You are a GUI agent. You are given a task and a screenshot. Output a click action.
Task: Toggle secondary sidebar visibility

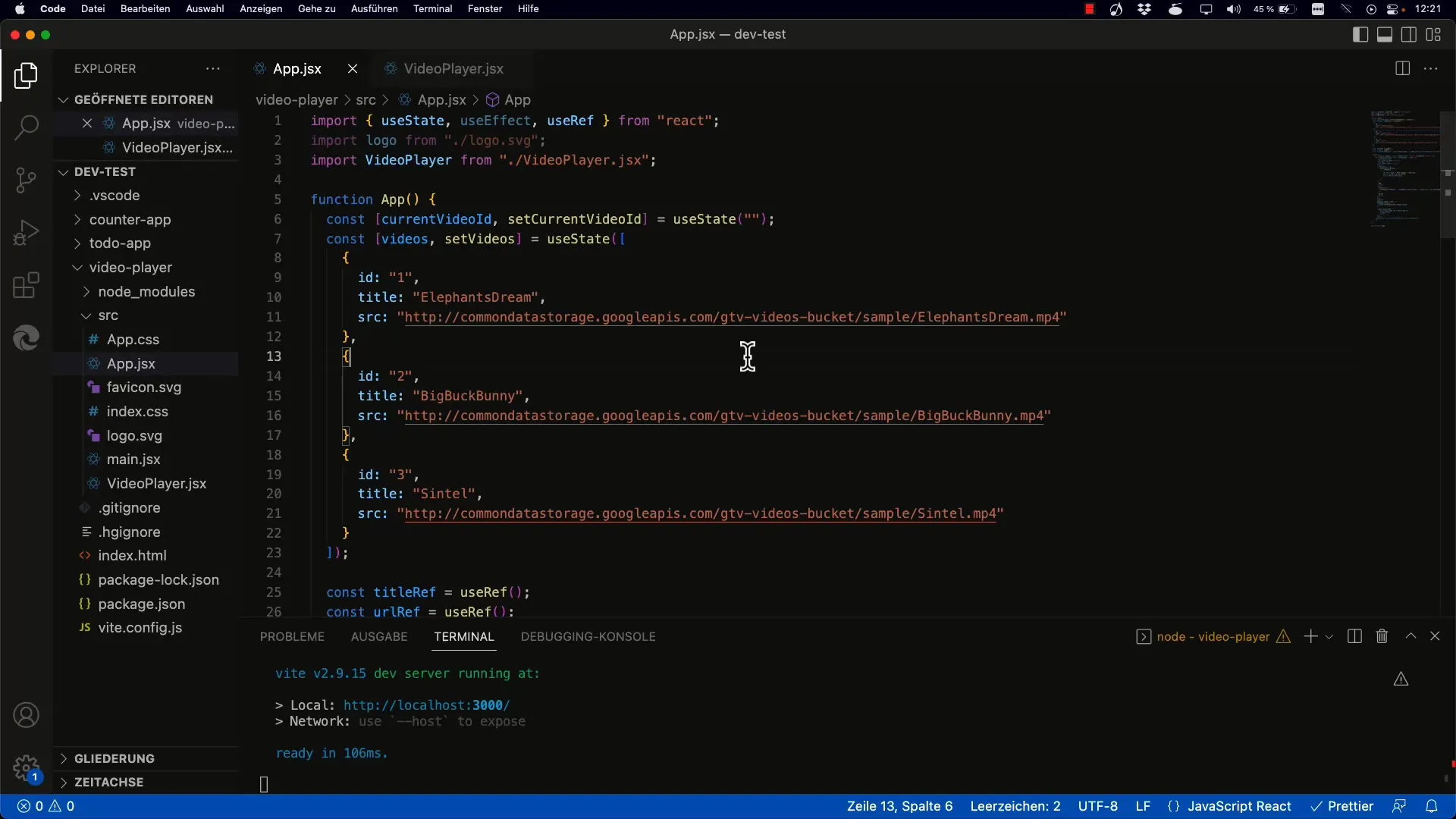point(1409,35)
